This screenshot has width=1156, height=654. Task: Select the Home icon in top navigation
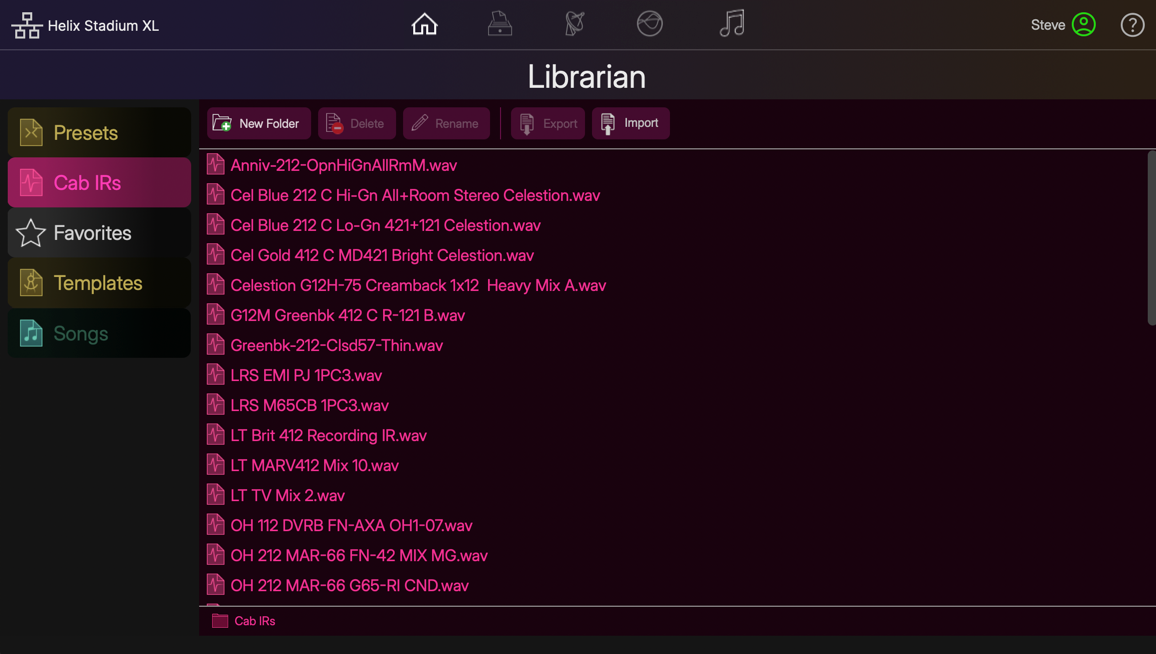pyautogui.click(x=424, y=23)
